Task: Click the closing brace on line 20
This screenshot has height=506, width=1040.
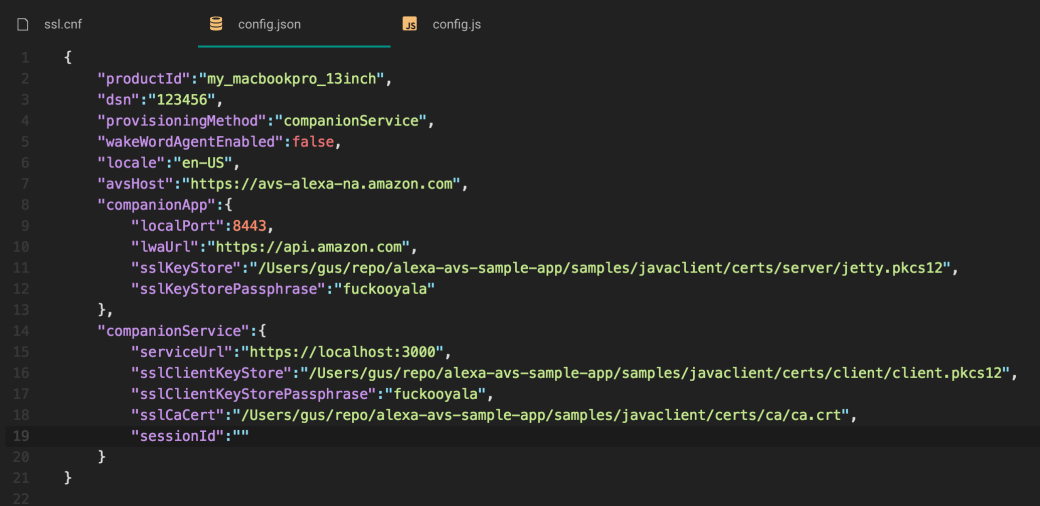Action: click(x=101, y=456)
